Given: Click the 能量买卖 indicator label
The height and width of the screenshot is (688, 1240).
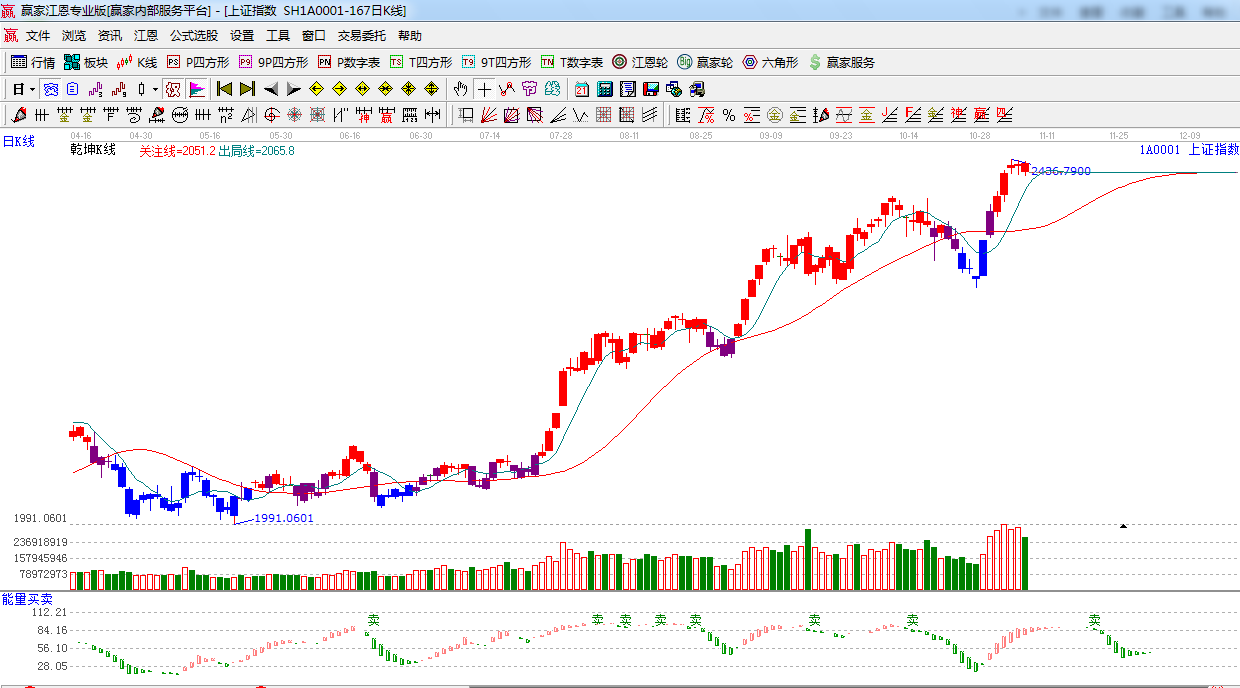Looking at the screenshot, I should 27,599.
